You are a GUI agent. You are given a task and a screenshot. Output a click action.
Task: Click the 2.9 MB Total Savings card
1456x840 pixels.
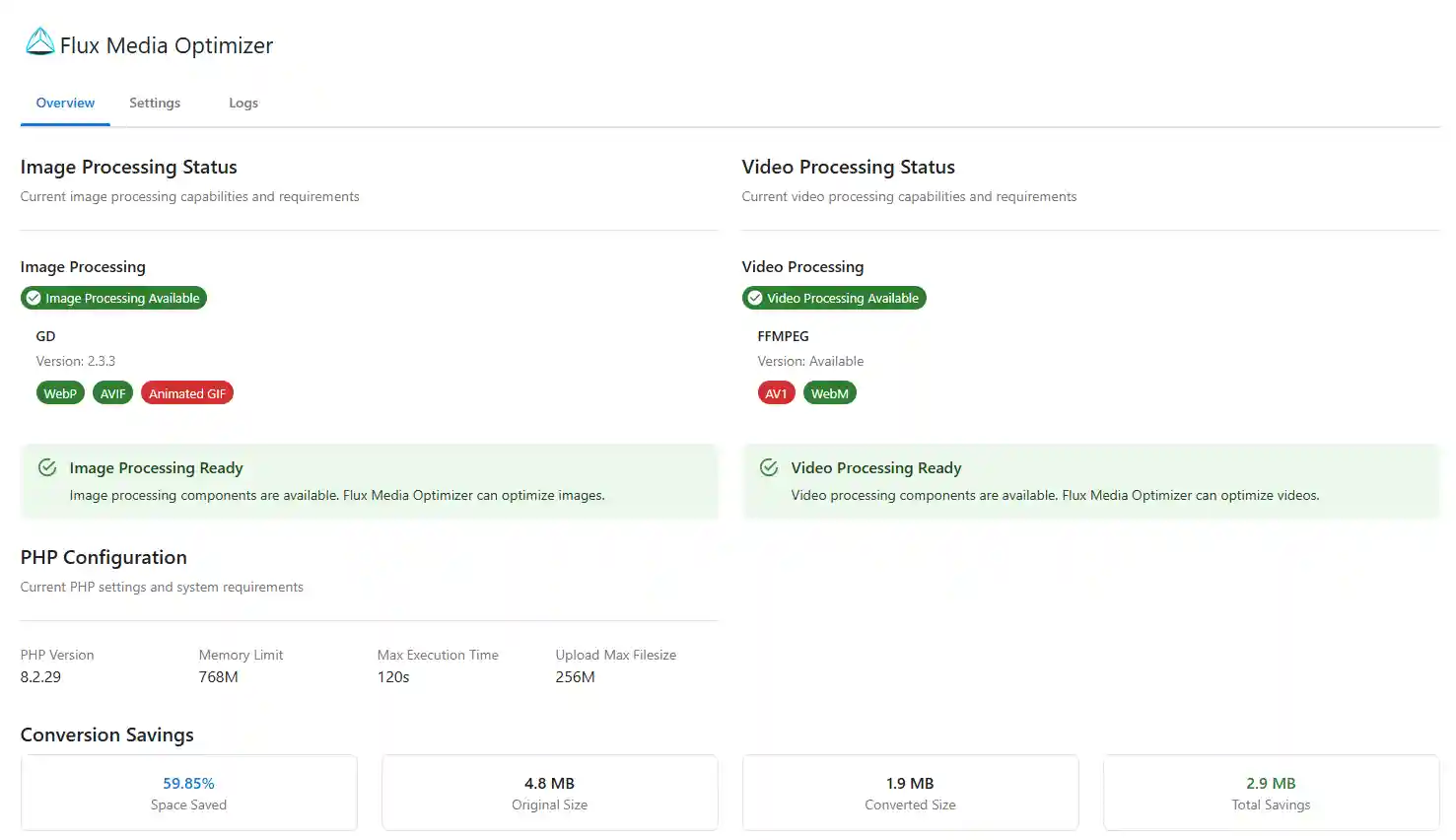(x=1272, y=793)
